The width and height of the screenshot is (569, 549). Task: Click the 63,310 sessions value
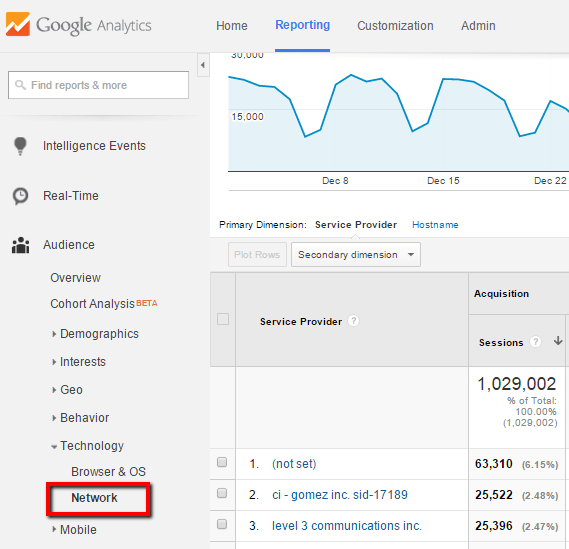(x=494, y=464)
